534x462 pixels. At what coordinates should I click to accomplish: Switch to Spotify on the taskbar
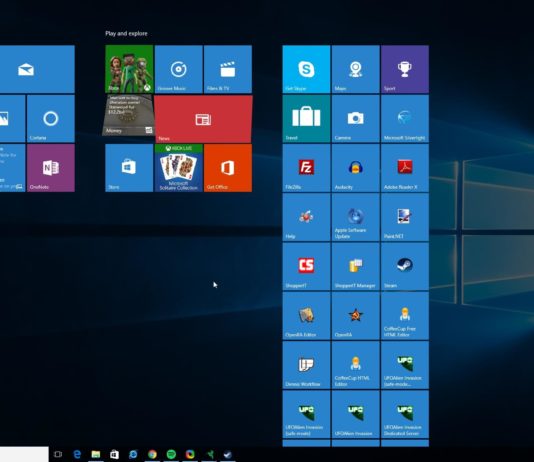(171, 454)
